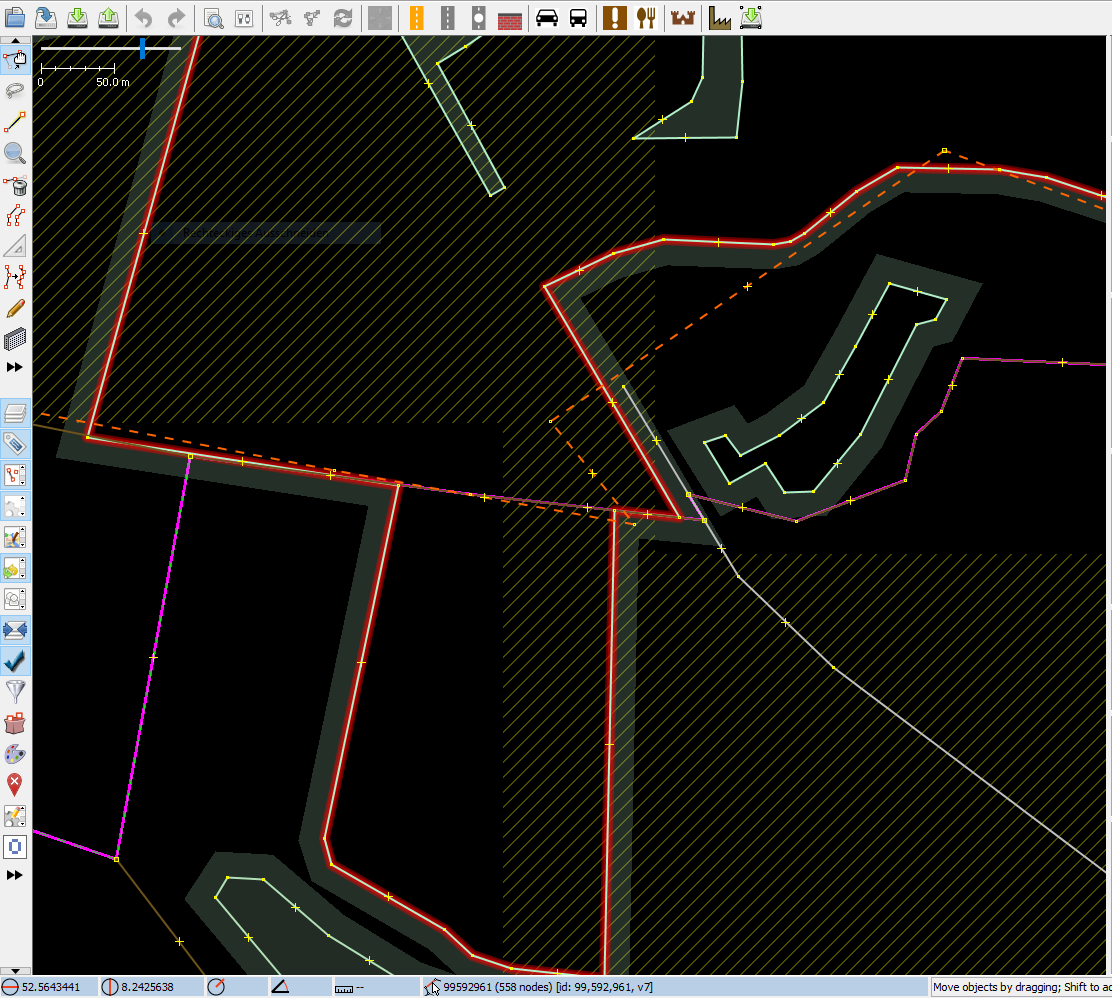Activate the Lasso selection tool
Viewport: 1112px width, 998px height.
15,91
